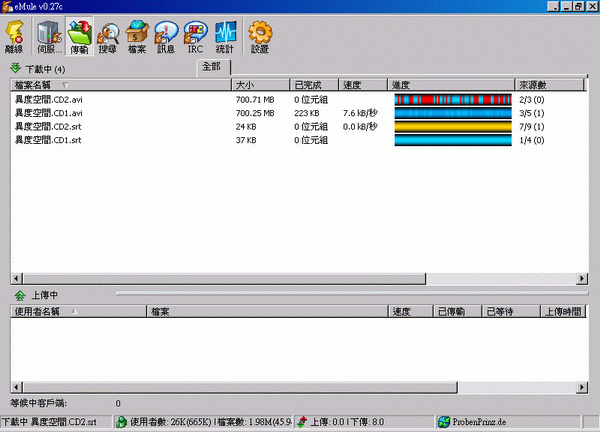Open the IRC toolbar icon
Viewport: 600px width, 432px height.
click(195, 36)
